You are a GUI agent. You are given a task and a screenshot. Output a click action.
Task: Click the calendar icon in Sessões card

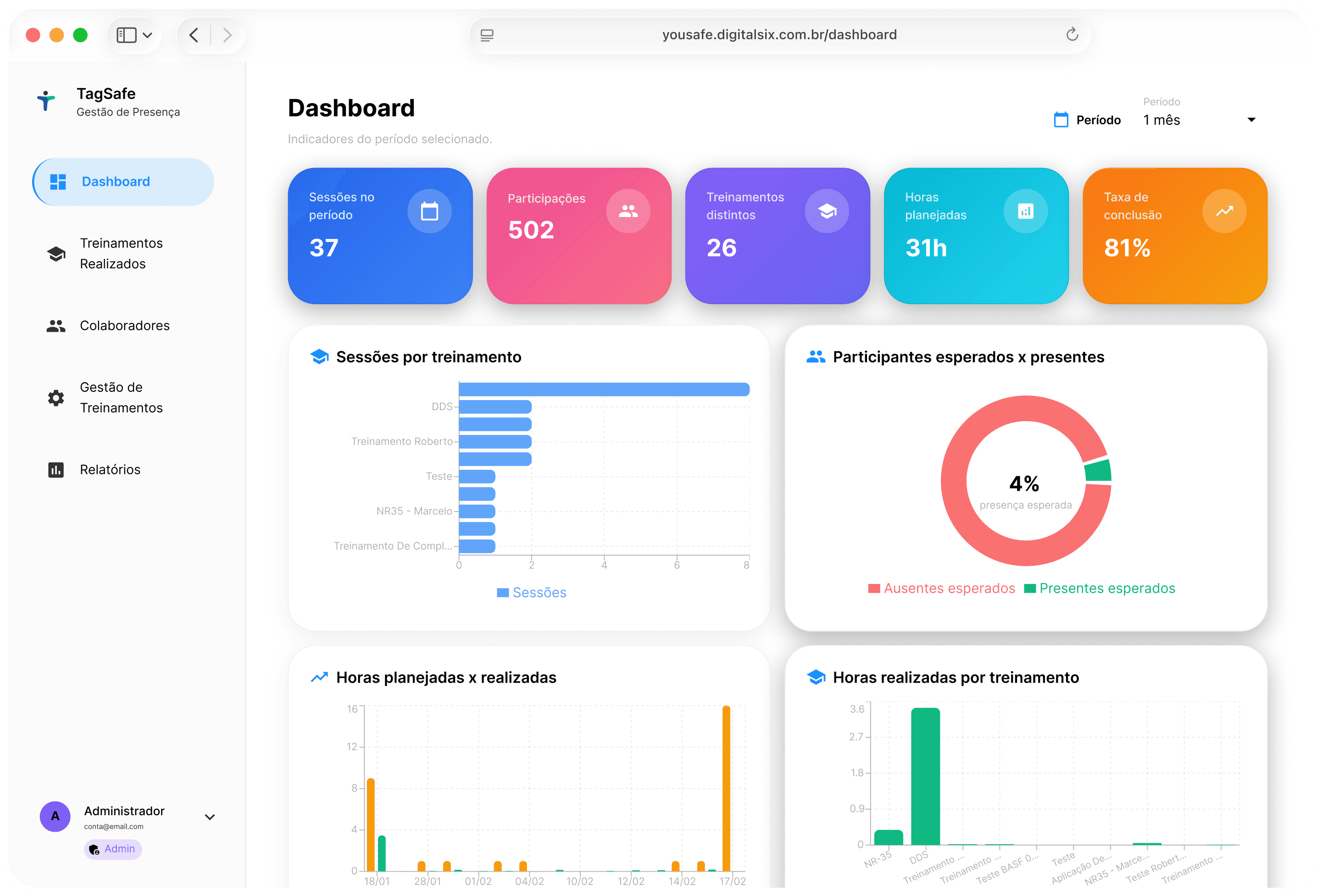pyautogui.click(x=429, y=211)
